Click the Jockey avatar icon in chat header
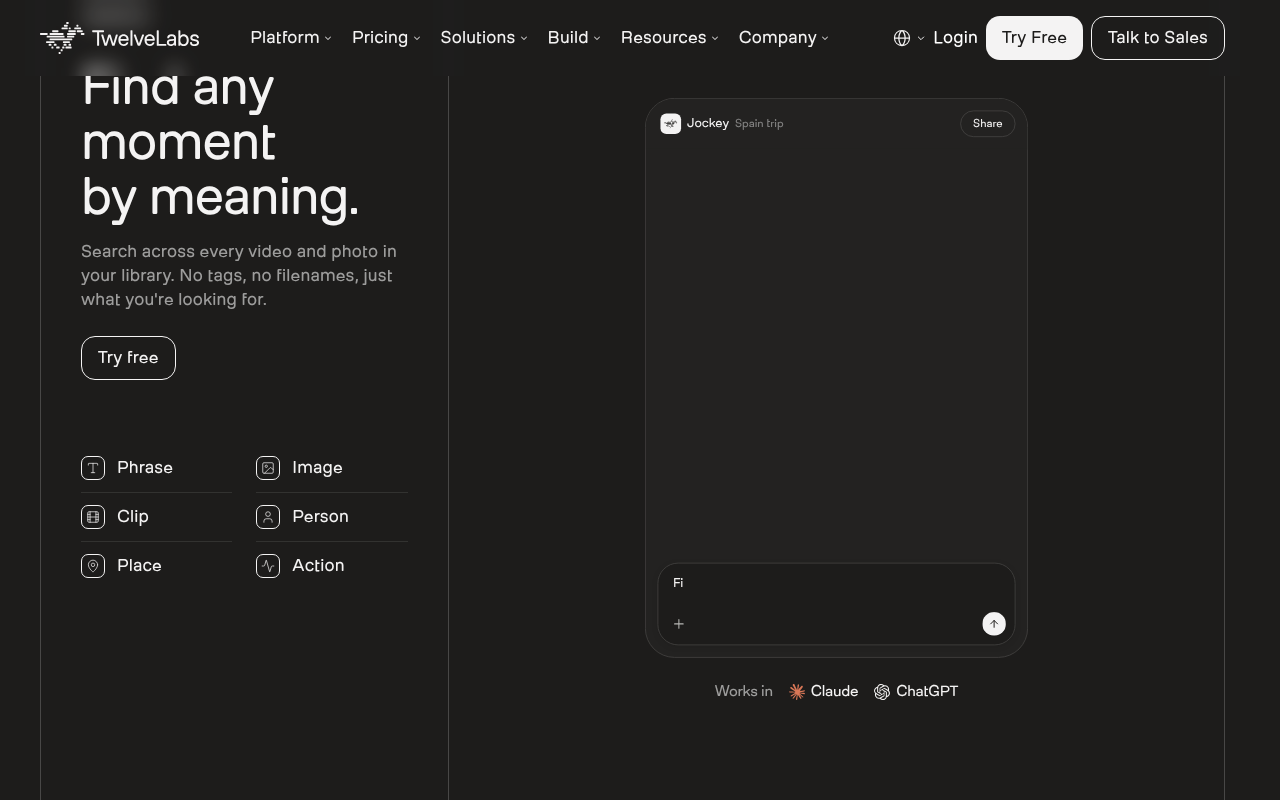 (671, 123)
